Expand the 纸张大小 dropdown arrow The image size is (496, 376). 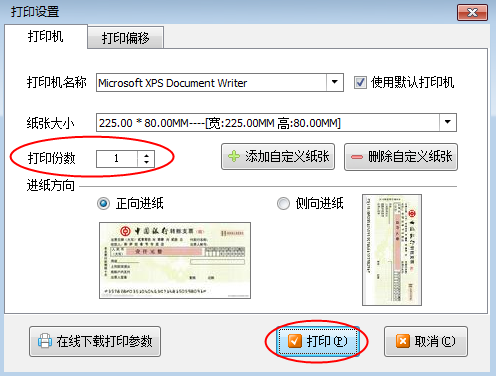(x=448, y=122)
